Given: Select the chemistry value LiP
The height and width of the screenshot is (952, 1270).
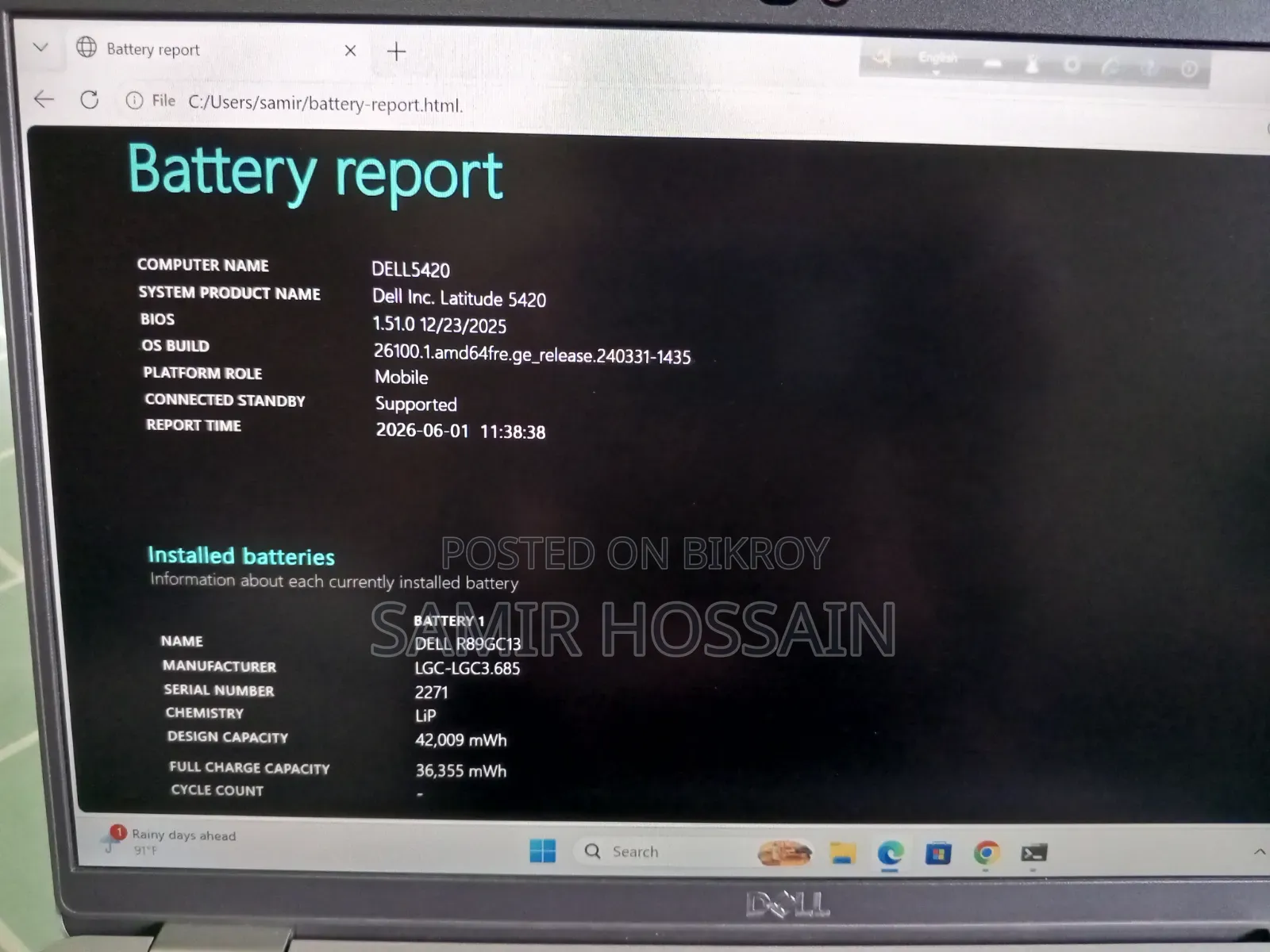Looking at the screenshot, I should pyautogui.click(x=425, y=716).
